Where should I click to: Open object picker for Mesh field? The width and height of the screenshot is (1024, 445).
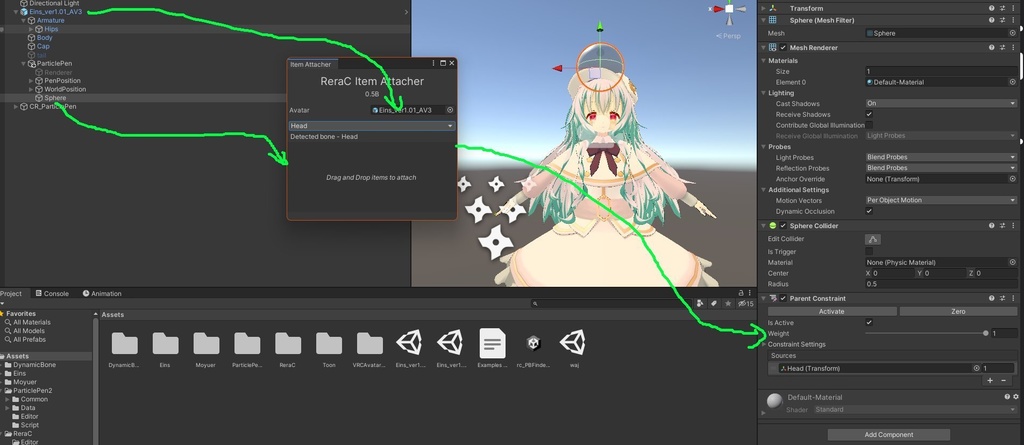1012,33
